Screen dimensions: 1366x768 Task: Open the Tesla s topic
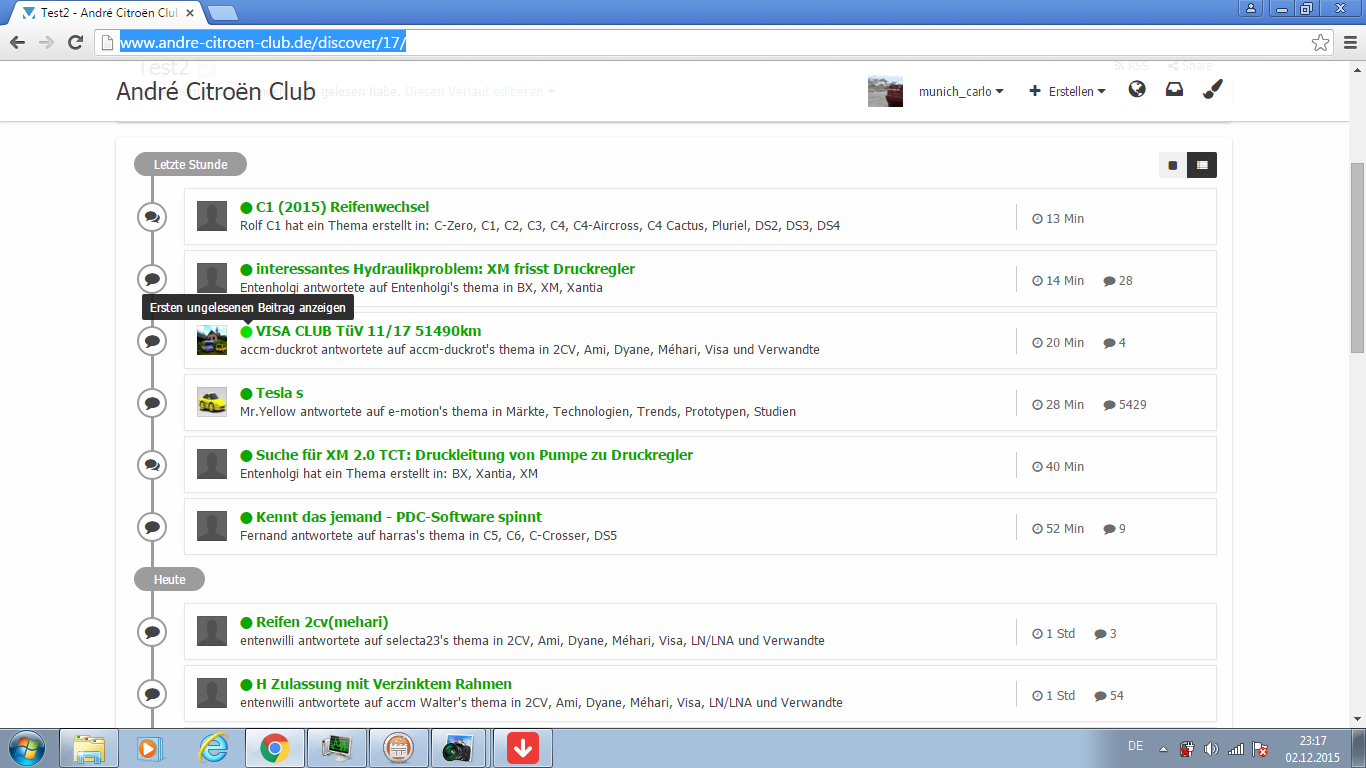coord(280,393)
